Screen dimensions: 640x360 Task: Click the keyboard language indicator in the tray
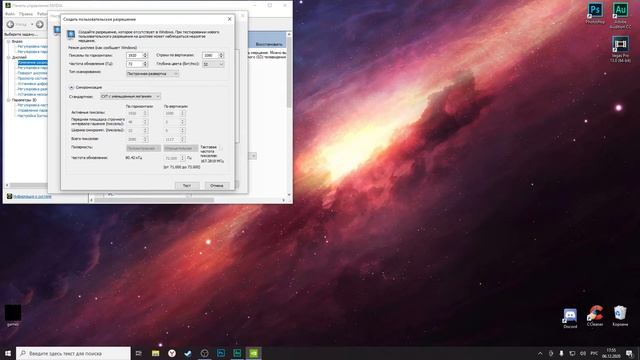click(x=594, y=353)
